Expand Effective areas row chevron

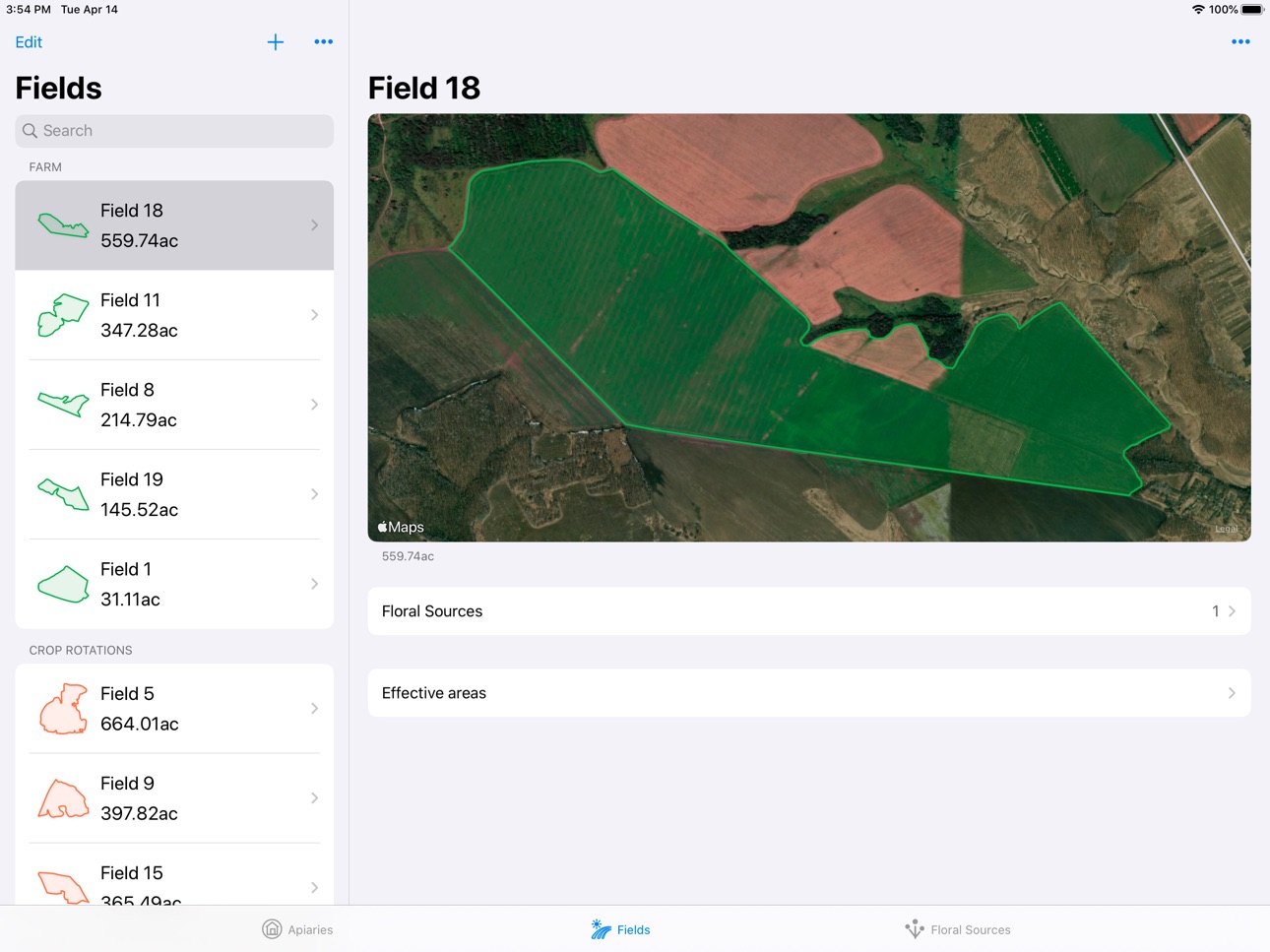click(x=1232, y=693)
